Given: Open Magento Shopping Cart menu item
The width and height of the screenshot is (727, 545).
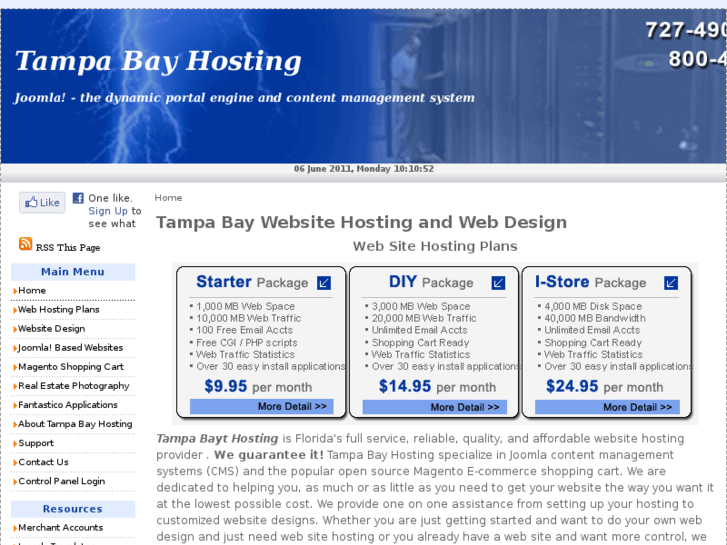Looking at the screenshot, I should tap(71, 367).
